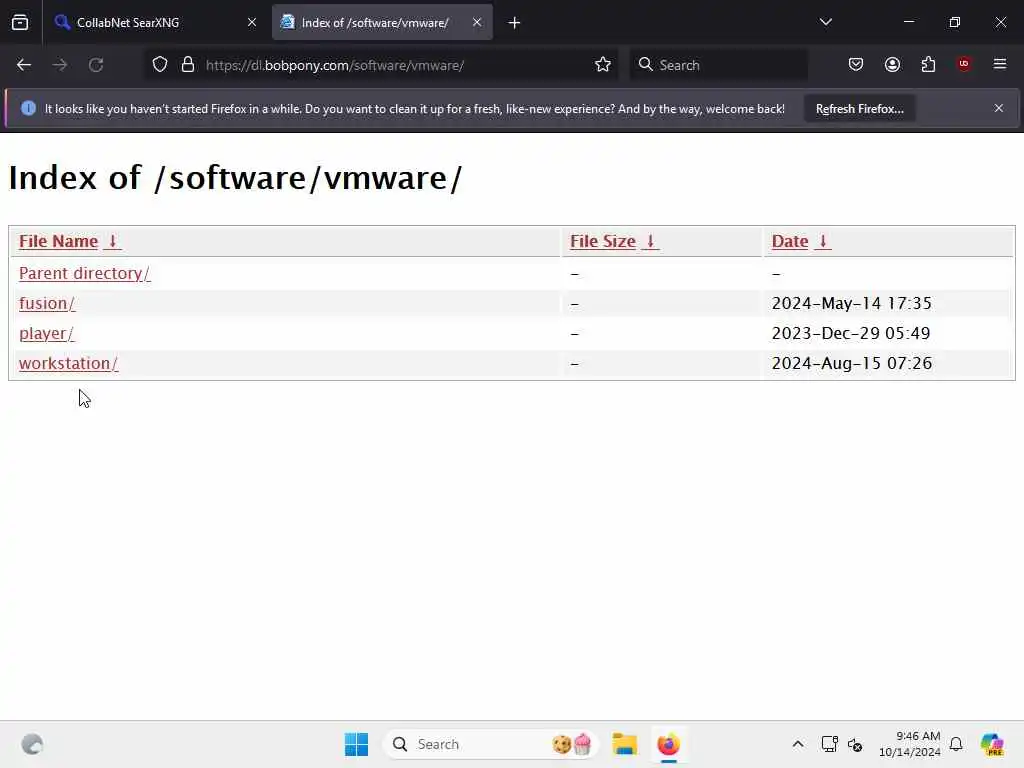Viewport: 1024px width, 768px height.
Task: Open the Firefox hamburger application menu
Action: [x=1000, y=64]
